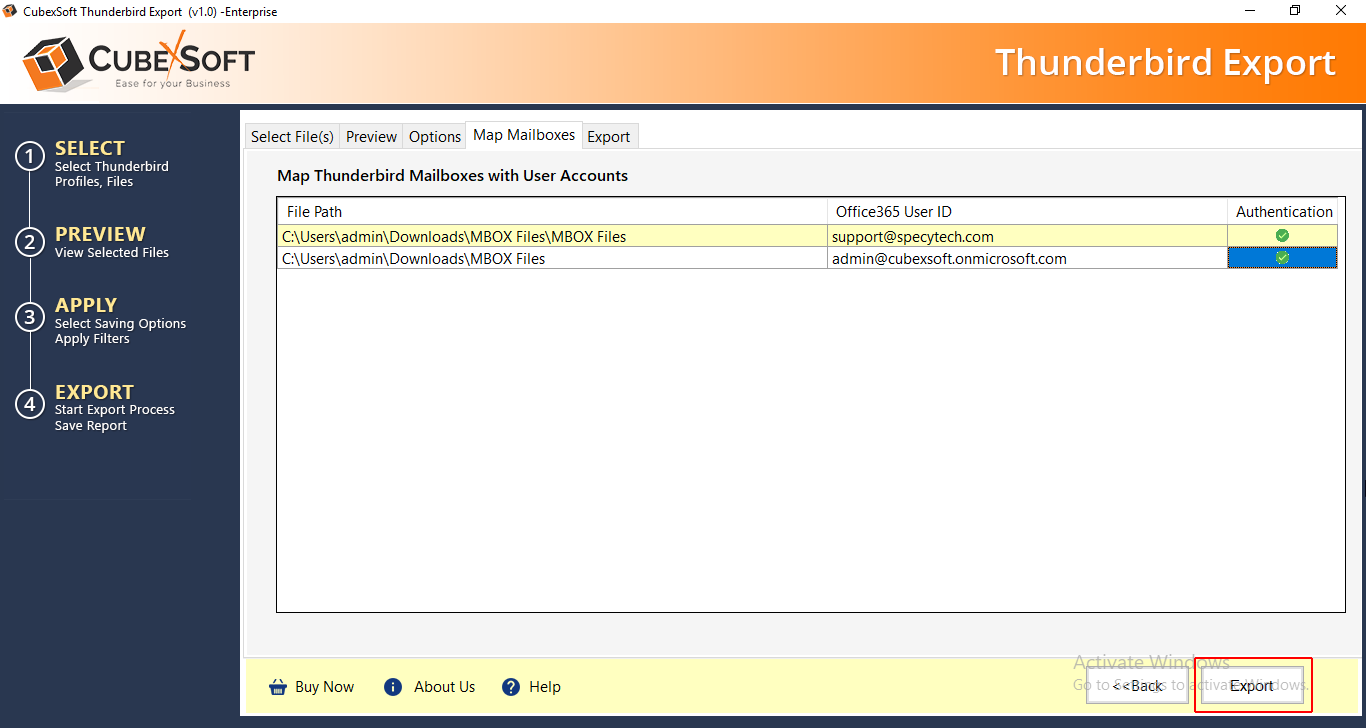Click 'View Selected Files' sidebar text
Image resolution: width=1366 pixels, height=728 pixels.
tap(112, 253)
